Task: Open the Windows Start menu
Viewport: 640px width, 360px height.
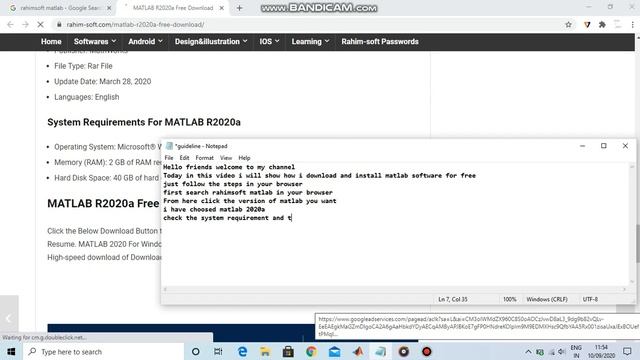Action: [11, 352]
